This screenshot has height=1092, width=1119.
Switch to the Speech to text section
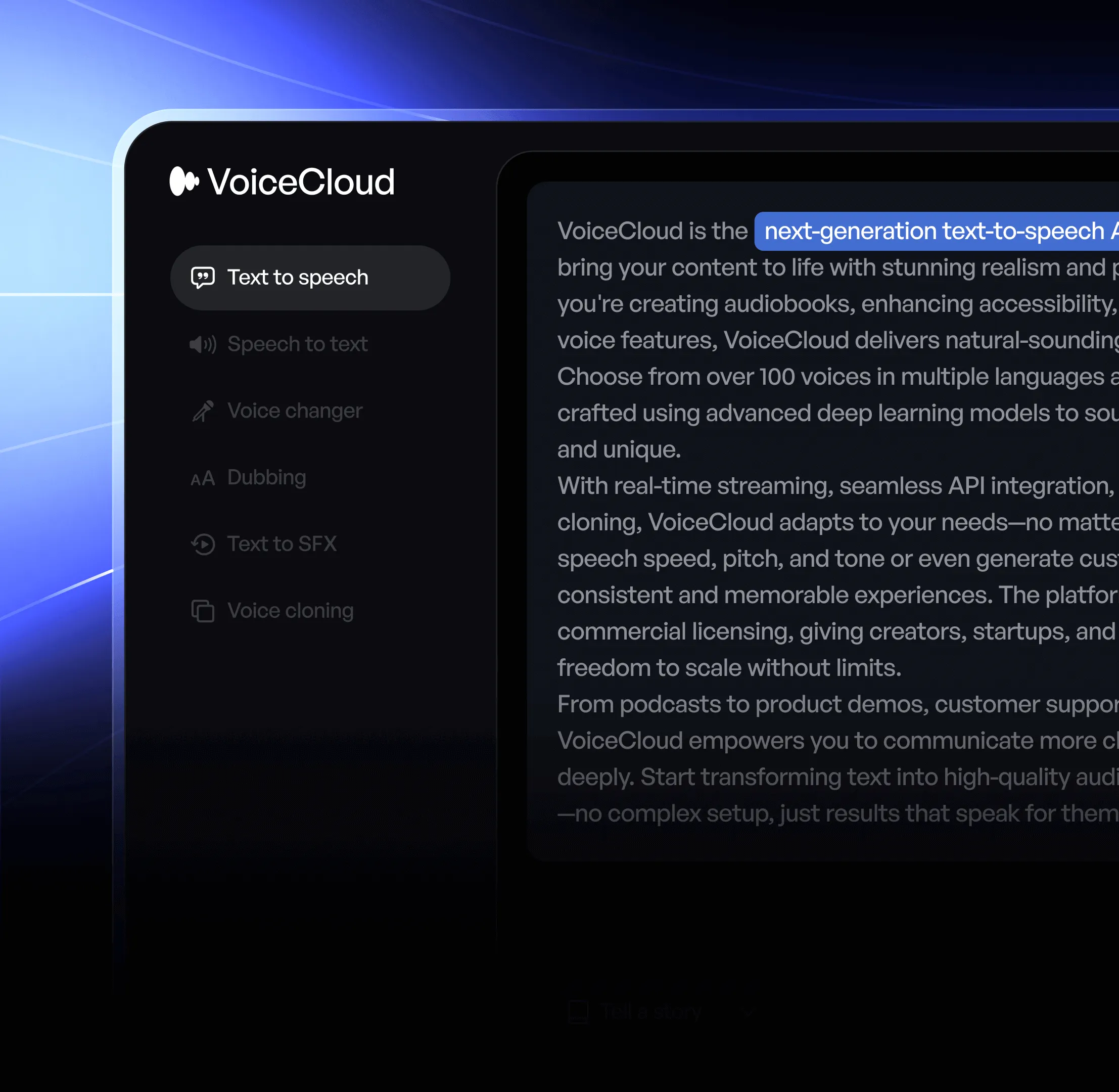click(x=298, y=344)
